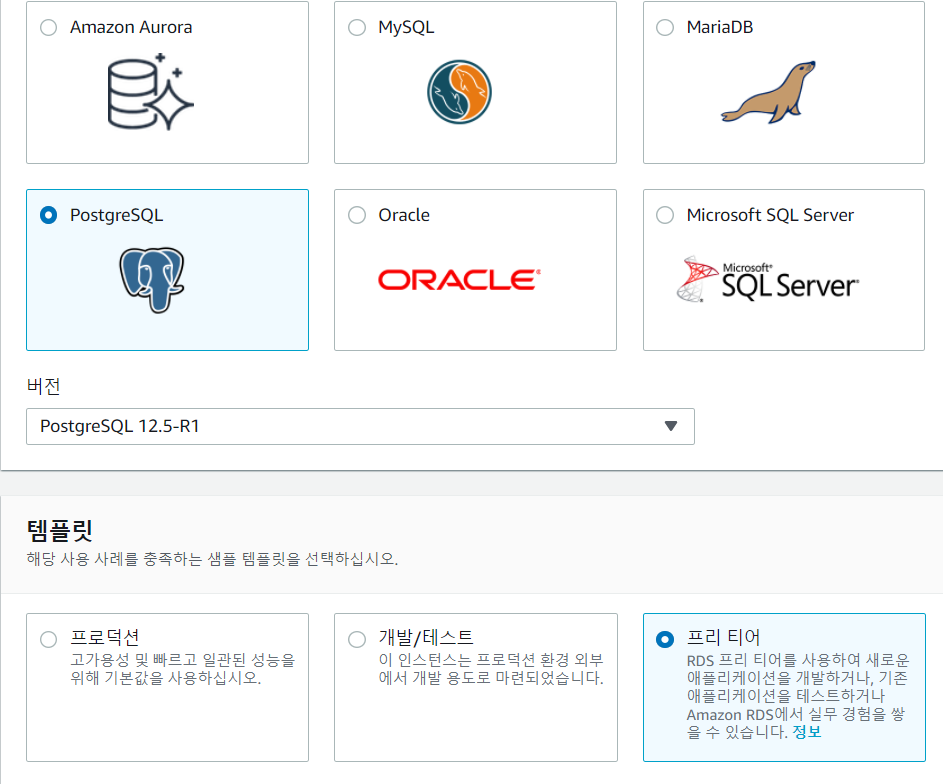Image resolution: width=943 pixels, height=784 pixels.
Task: Select the Microsoft SQL Server radio button
Action: coord(665,215)
